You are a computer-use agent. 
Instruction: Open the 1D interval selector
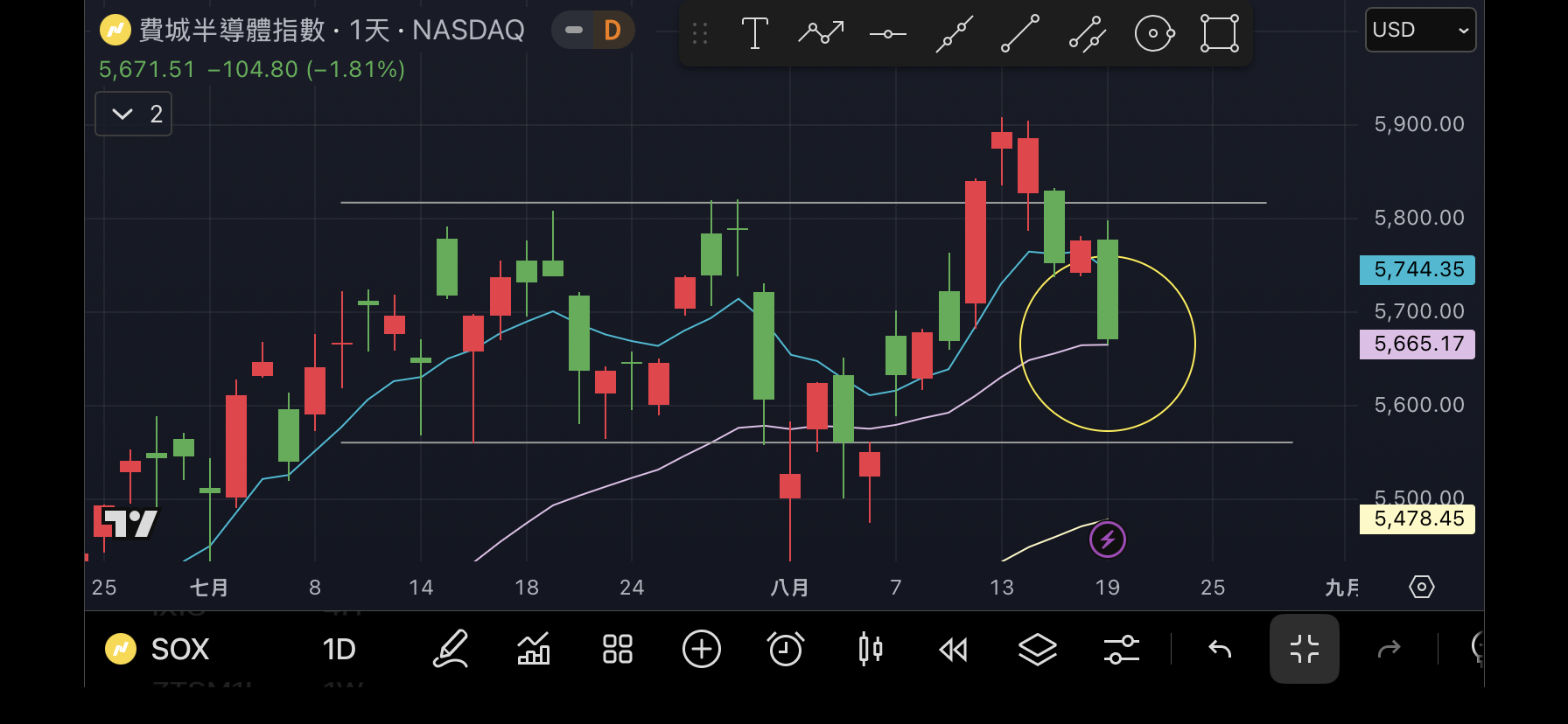339,649
